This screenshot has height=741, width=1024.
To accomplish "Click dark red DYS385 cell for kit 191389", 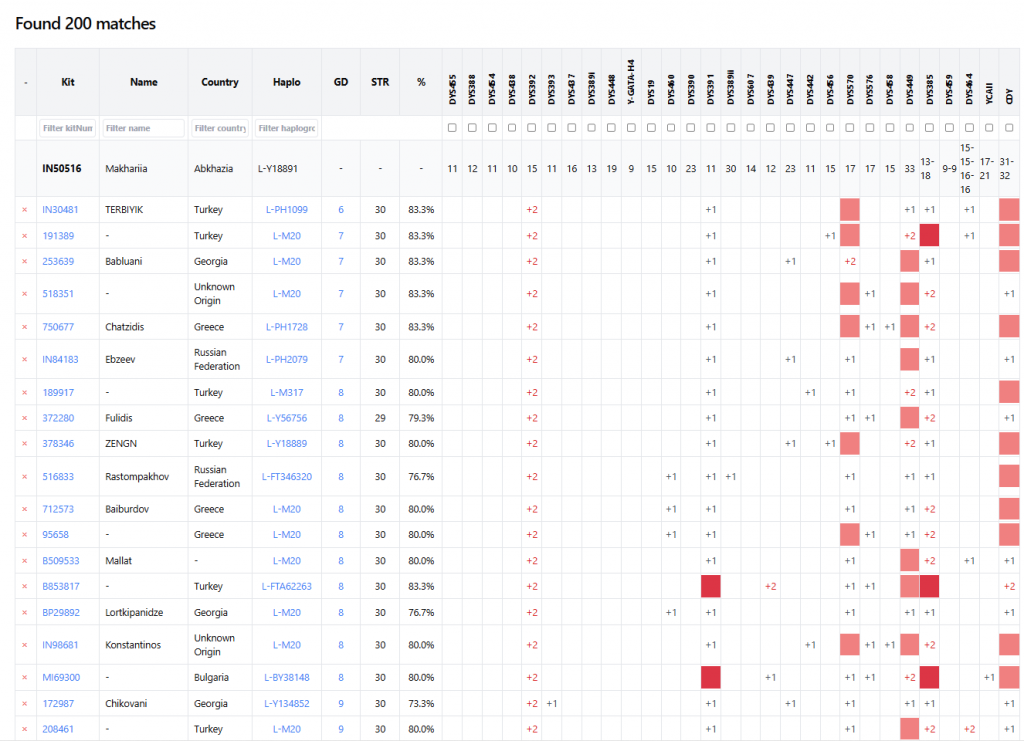I will pos(929,236).
